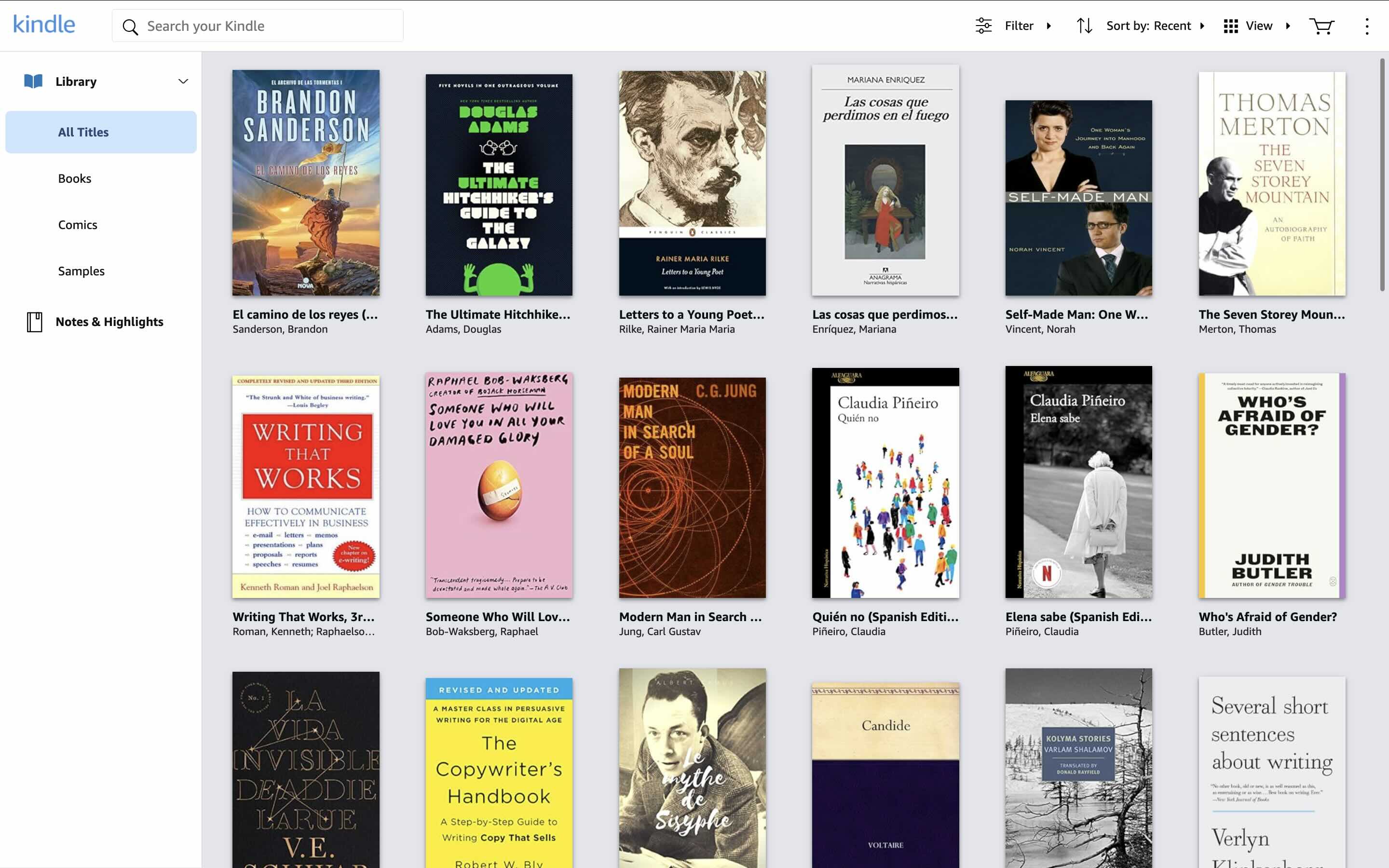The image size is (1389, 868).
Task: Click the search magnifier icon
Action: [130, 26]
